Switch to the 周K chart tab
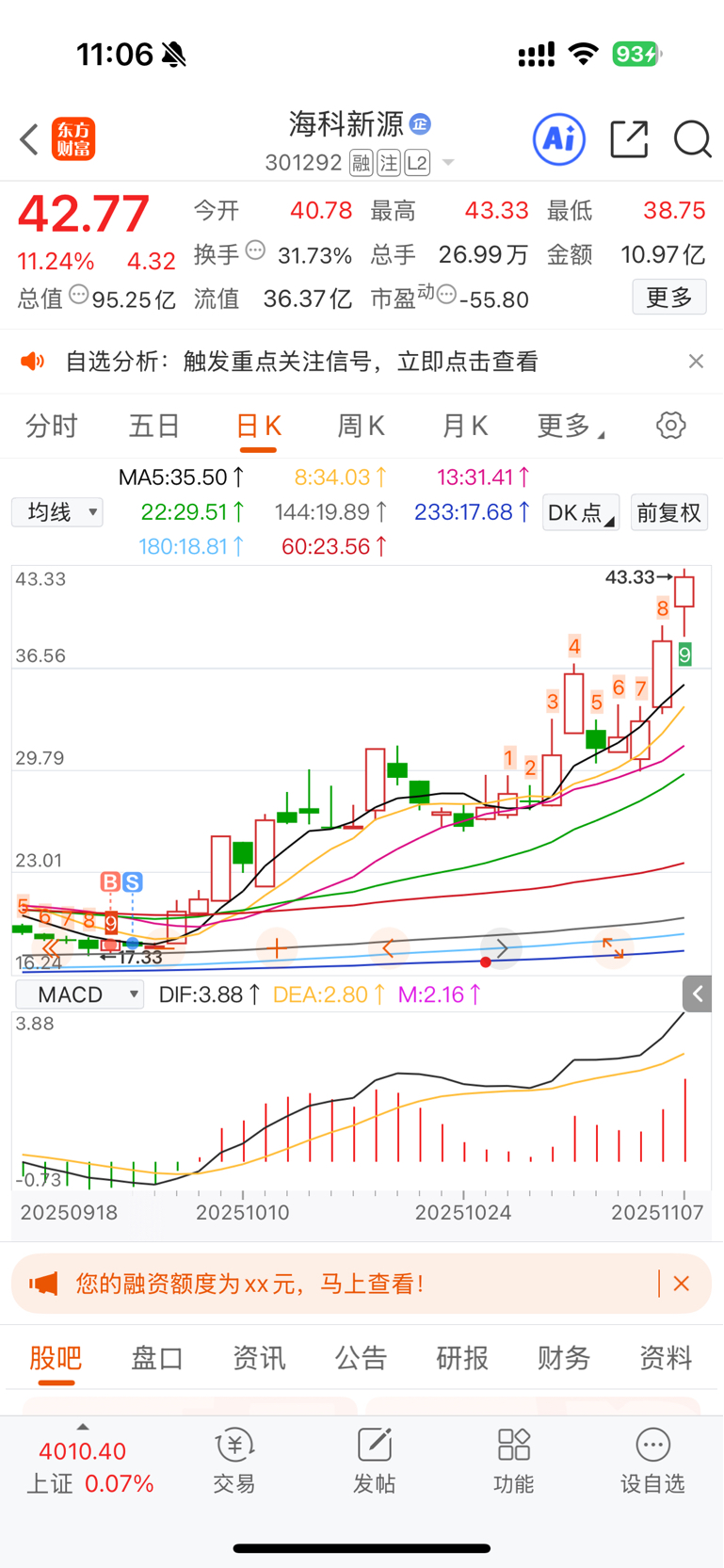Viewport: 724px width, 1568px height. click(362, 427)
